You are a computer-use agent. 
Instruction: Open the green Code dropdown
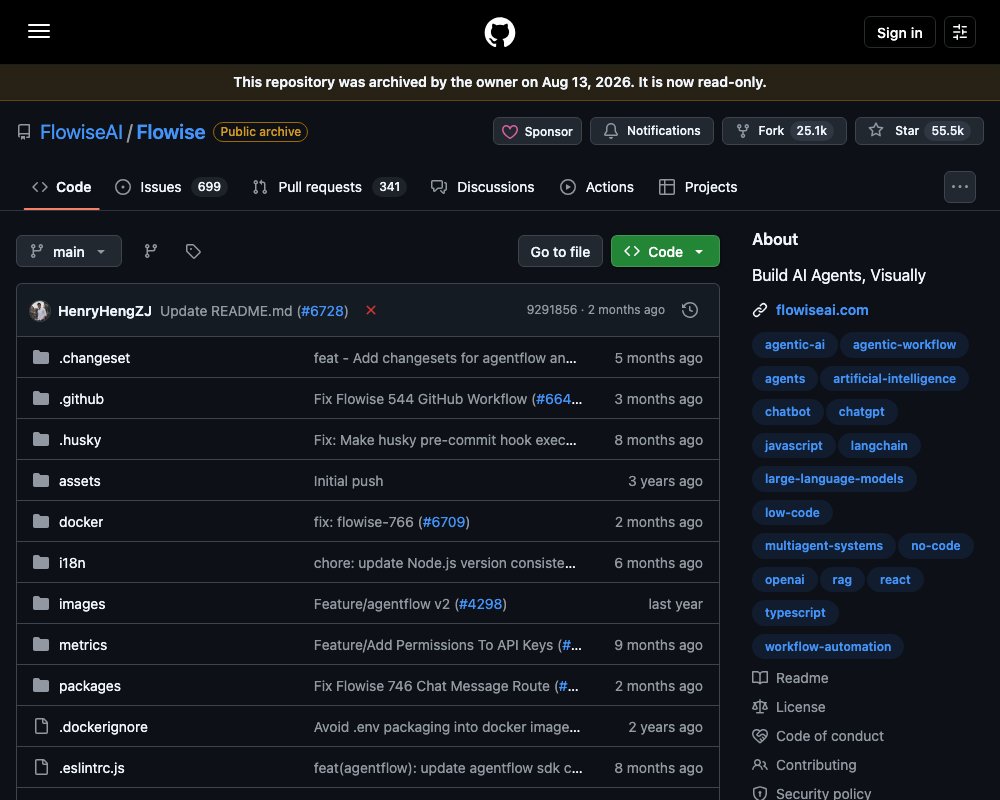(665, 251)
